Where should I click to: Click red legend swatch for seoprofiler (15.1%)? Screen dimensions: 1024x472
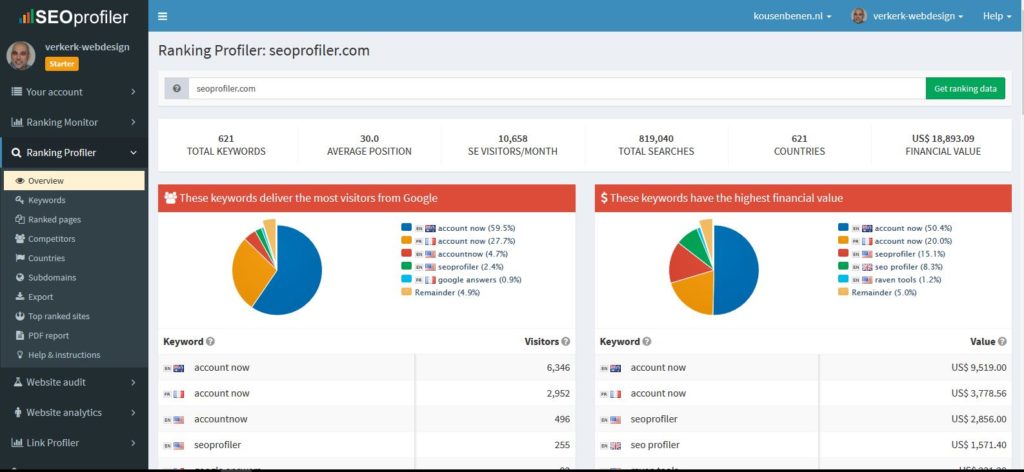(842, 254)
